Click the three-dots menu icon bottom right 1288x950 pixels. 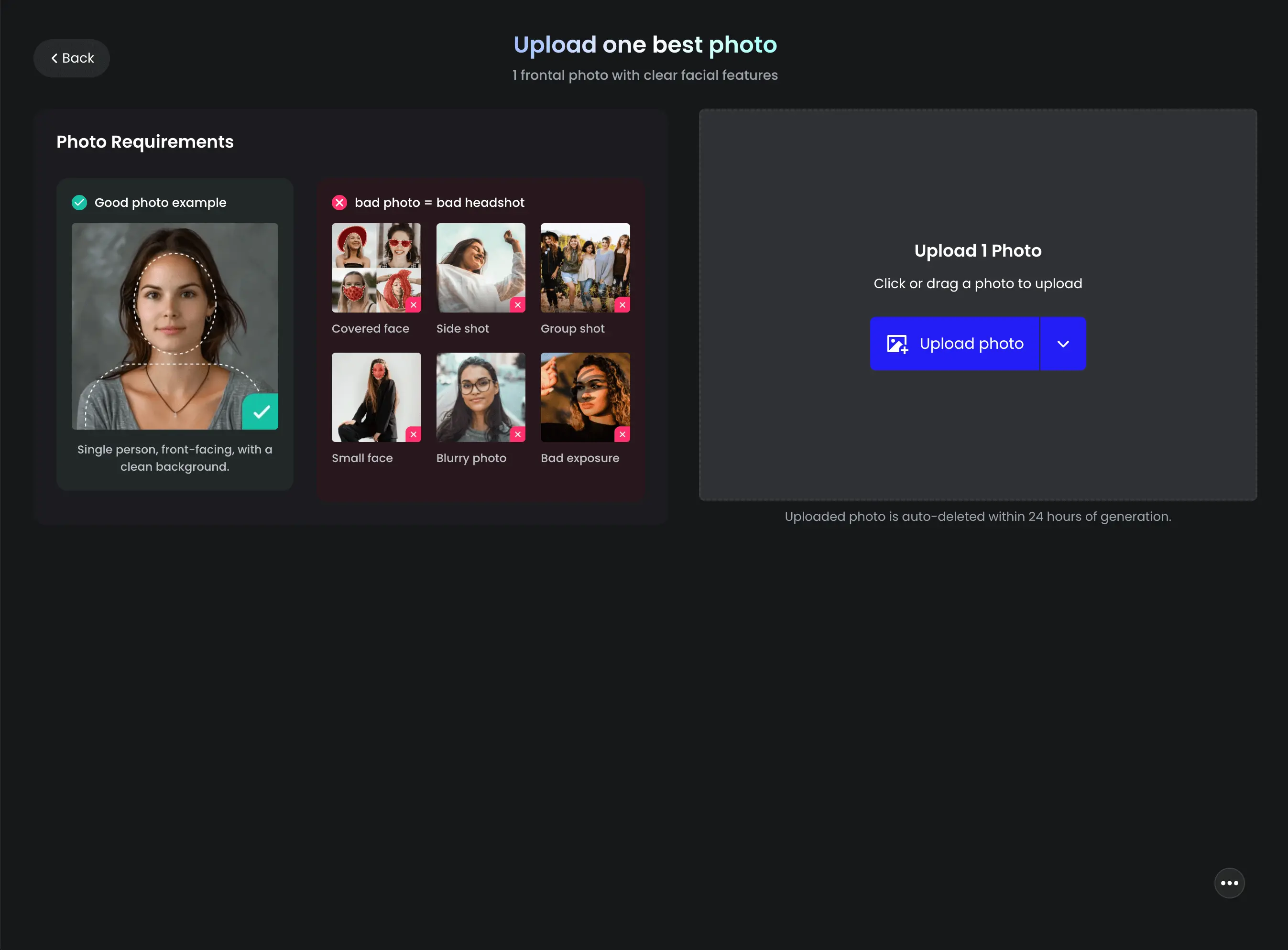[1229, 883]
